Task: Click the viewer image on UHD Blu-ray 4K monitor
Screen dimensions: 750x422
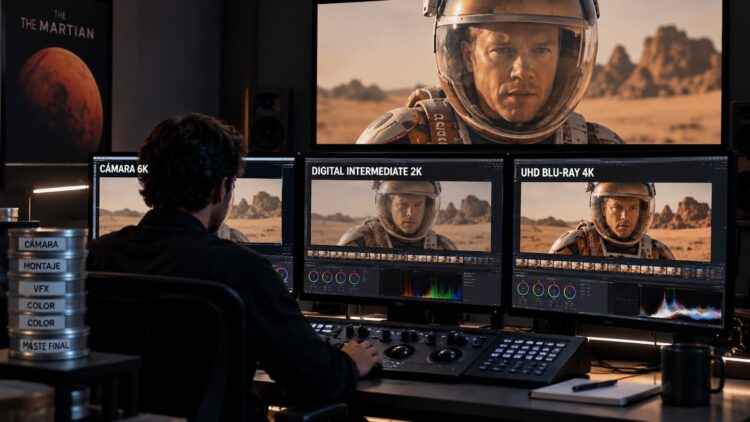Action: [616, 222]
